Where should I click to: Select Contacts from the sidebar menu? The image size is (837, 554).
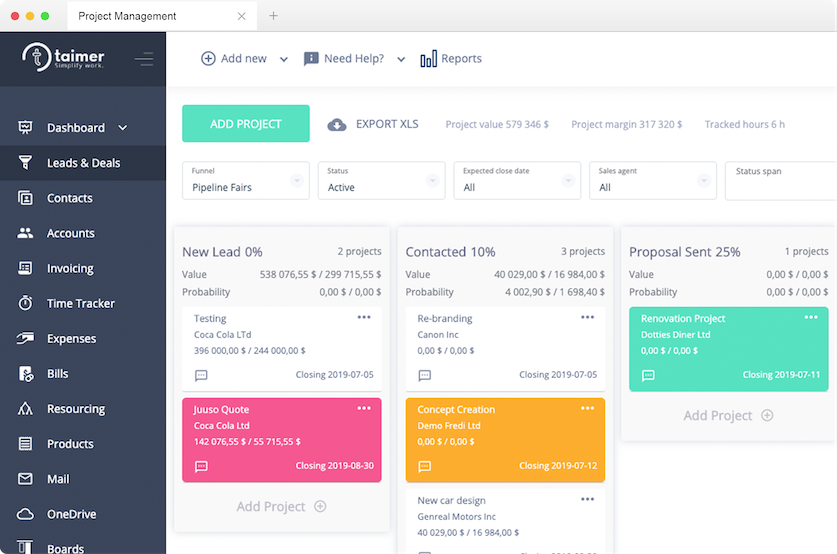pyautogui.click(x=69, y=198)
